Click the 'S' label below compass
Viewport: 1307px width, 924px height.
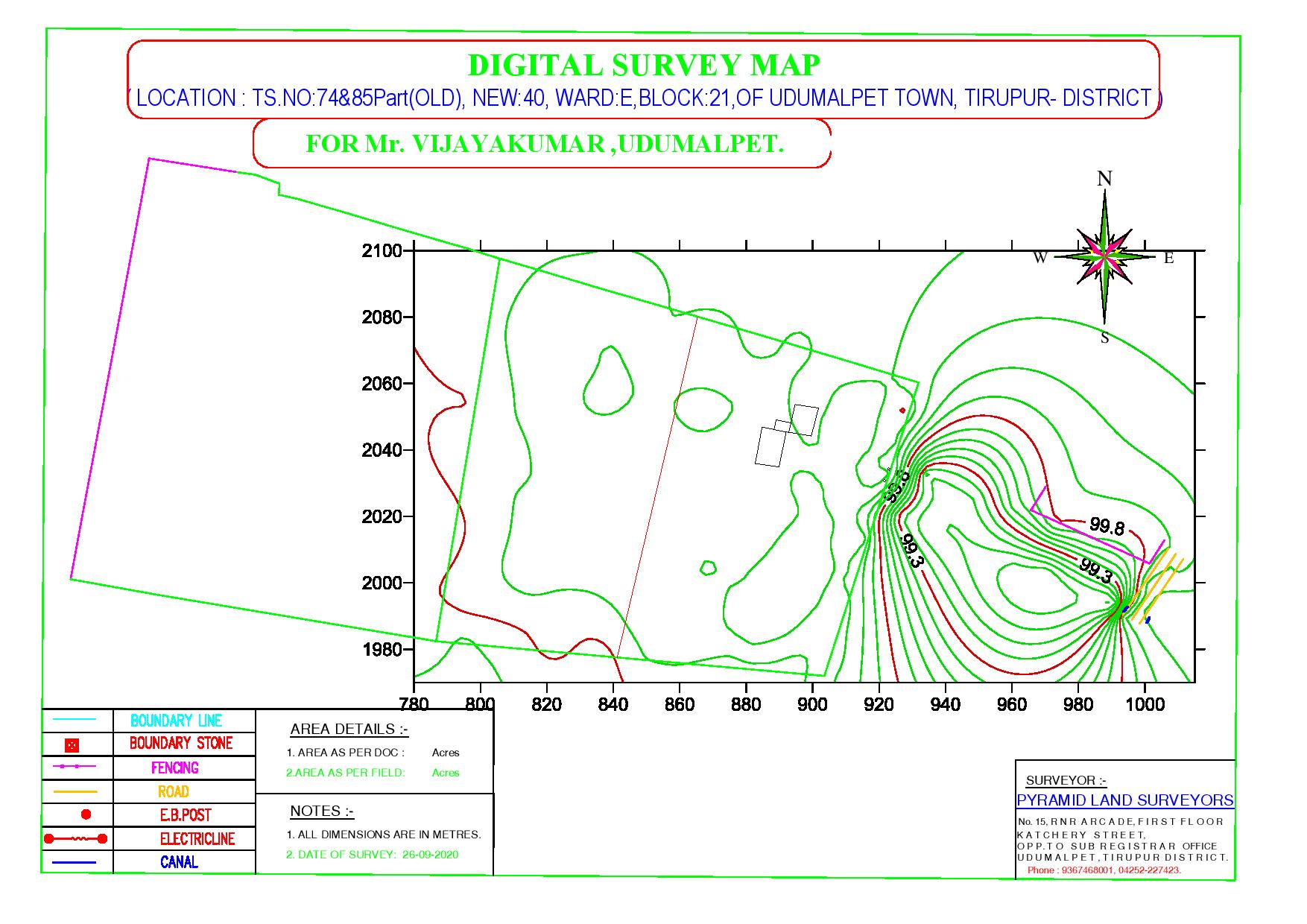coord(1104,338)
